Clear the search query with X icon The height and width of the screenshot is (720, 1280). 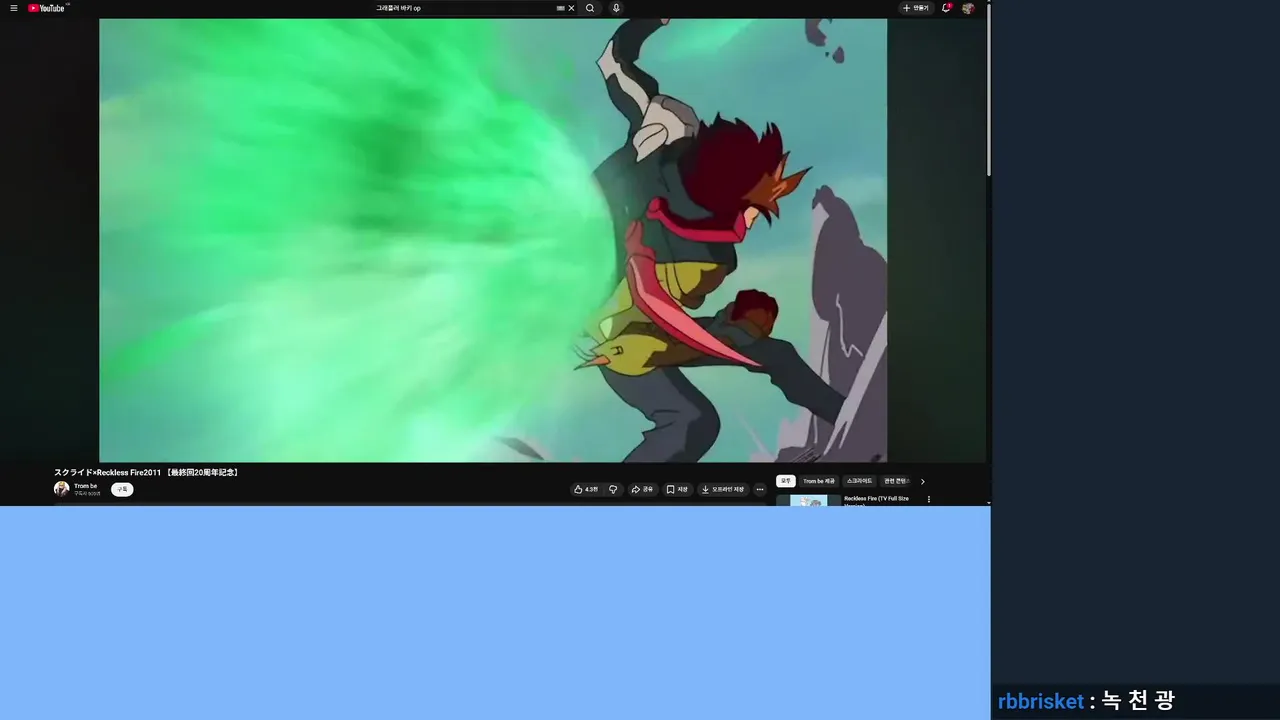tap(571, 8)
